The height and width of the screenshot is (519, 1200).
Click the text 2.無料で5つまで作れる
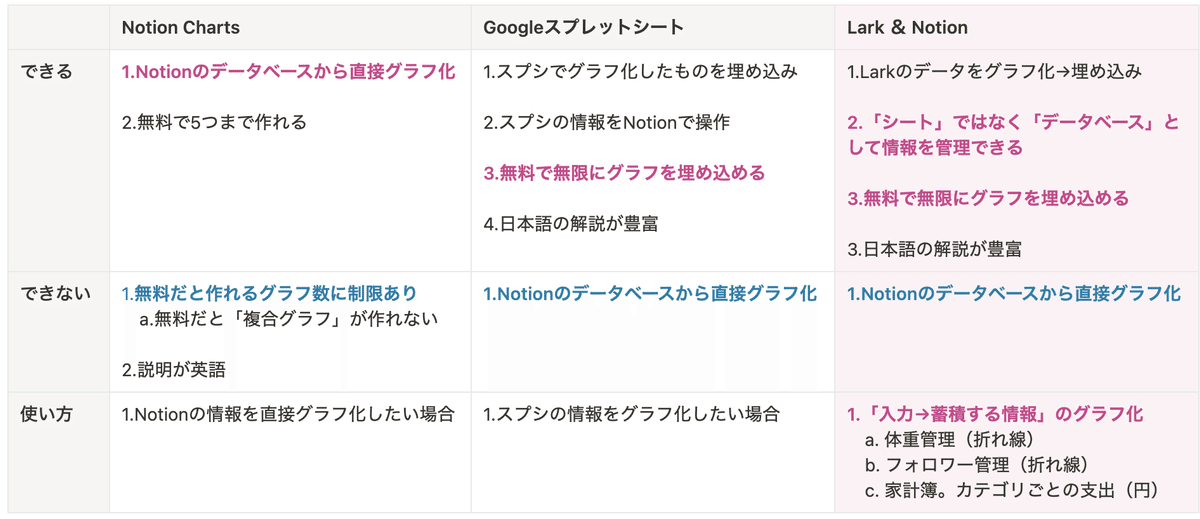[214, 123]
